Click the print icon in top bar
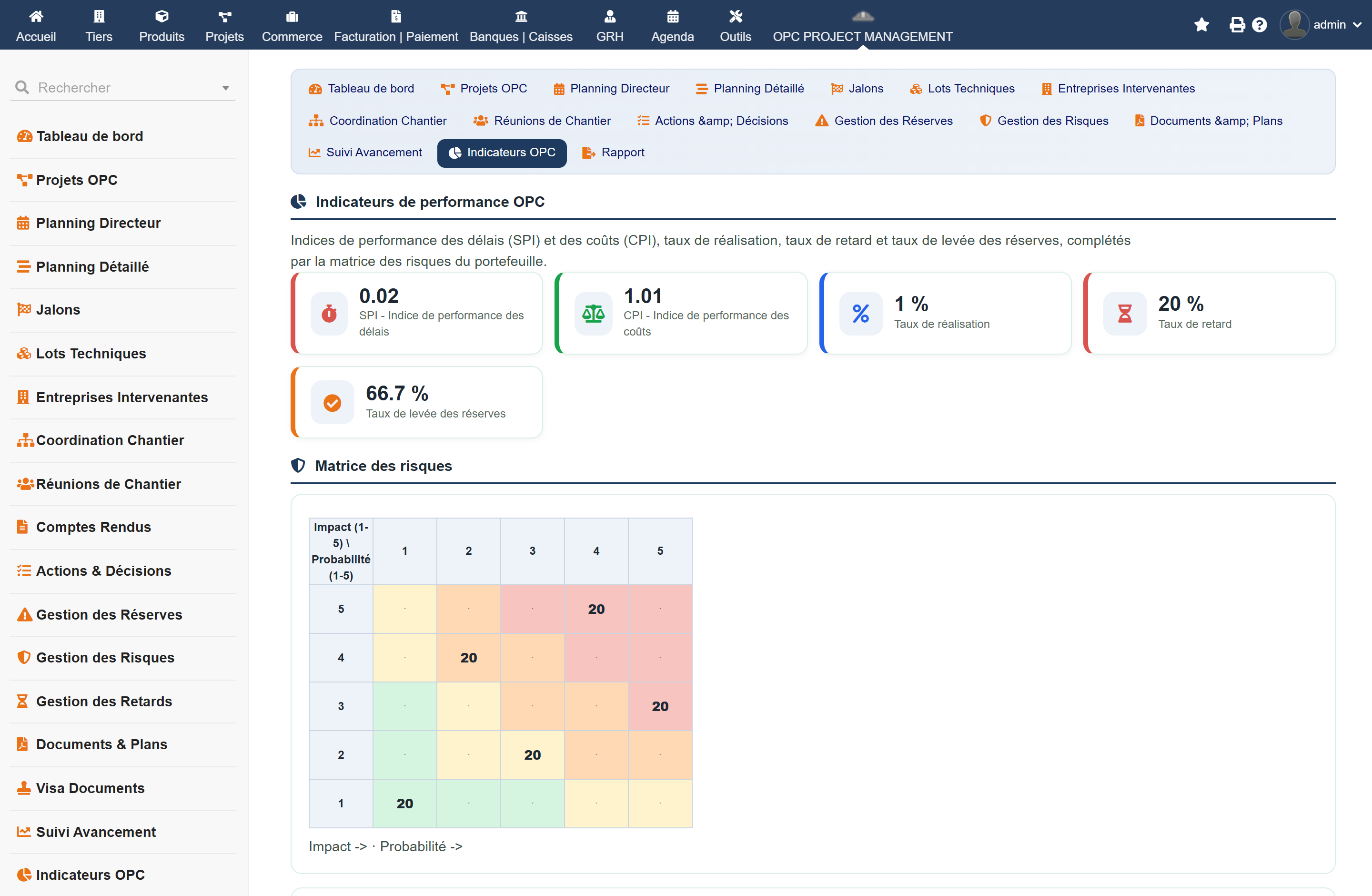 (x=1237, y=25)
